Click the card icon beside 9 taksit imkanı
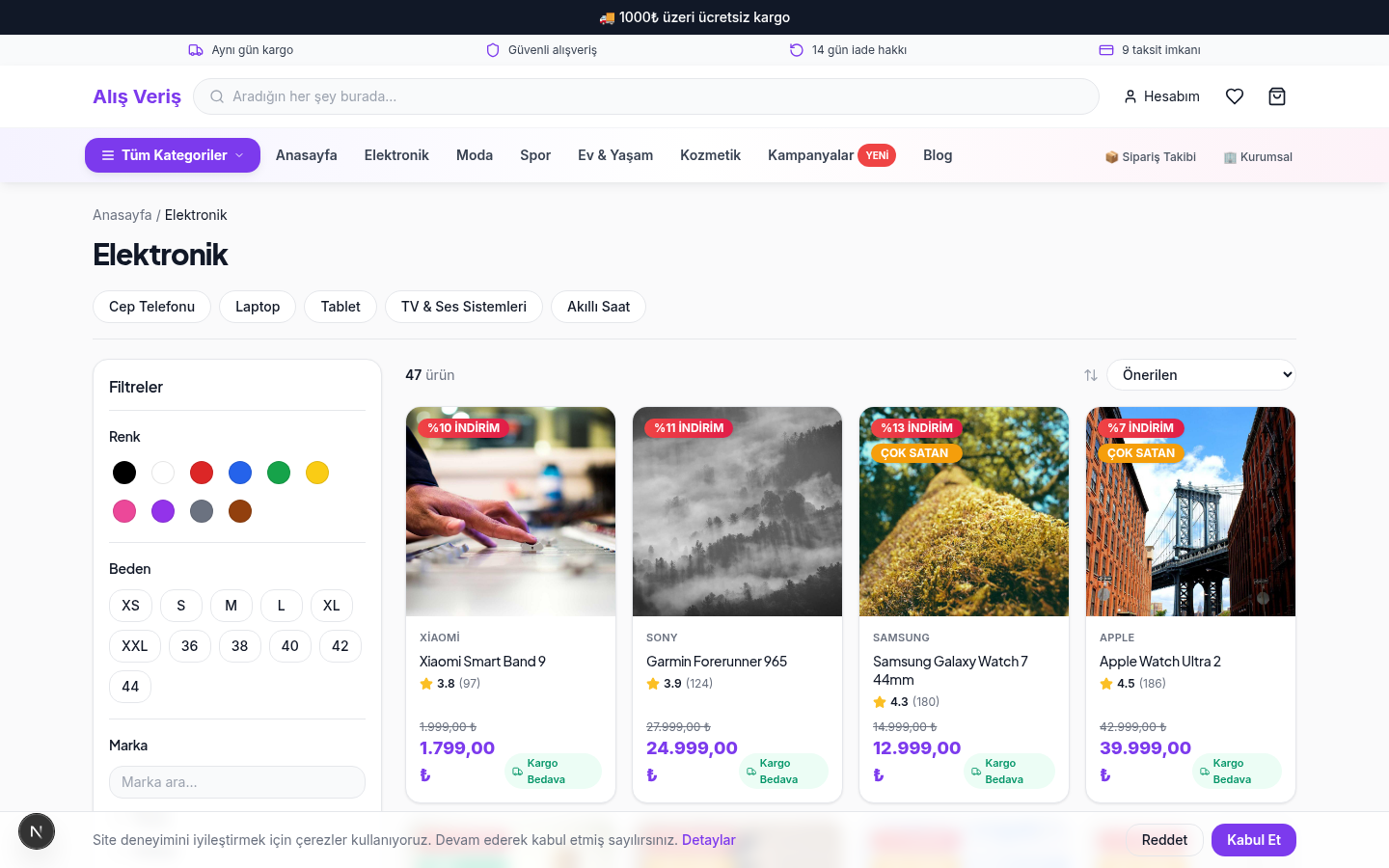The width and height of the screenshot is (1389, 868). (1106, 50)
